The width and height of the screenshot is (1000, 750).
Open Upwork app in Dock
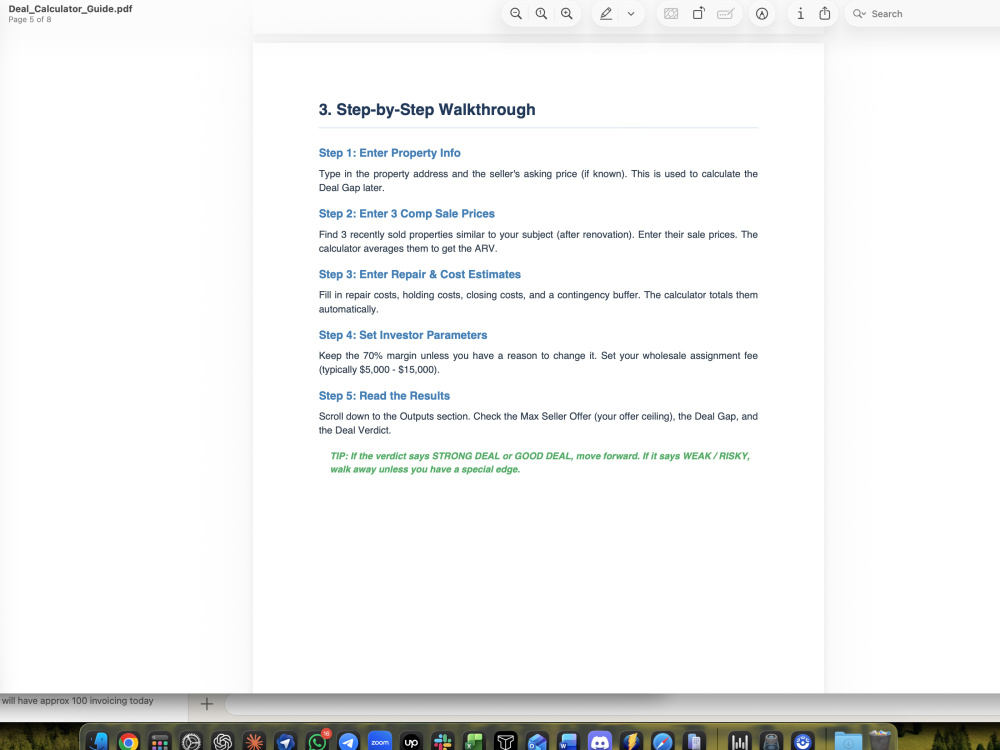[x=411, y=742]
